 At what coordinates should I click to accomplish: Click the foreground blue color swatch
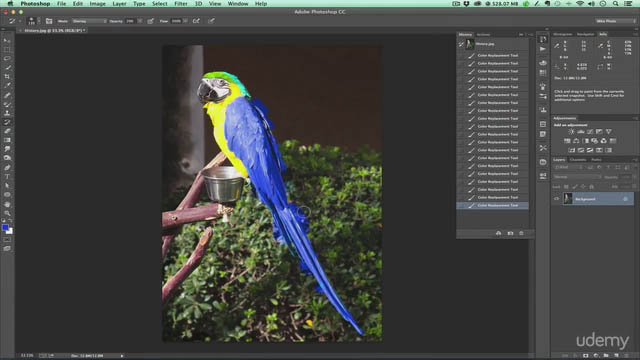point(5,227)
